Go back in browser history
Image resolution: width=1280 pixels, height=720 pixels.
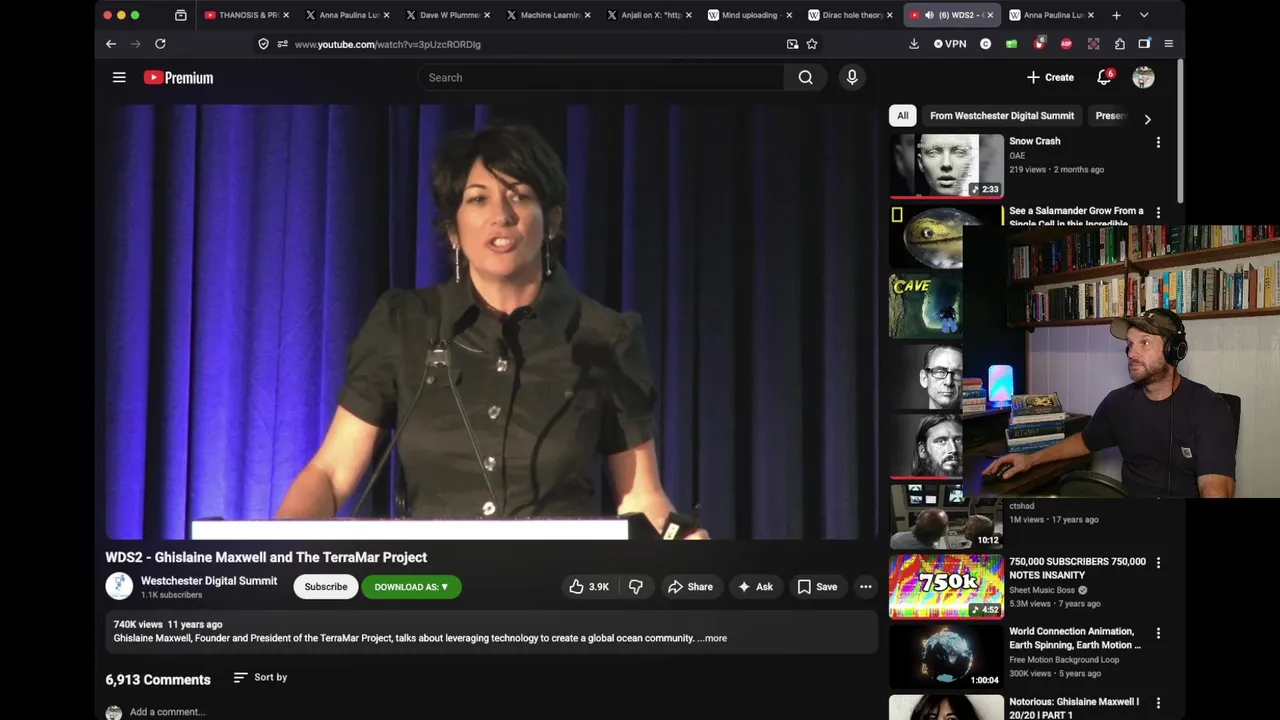coord(111,44)
